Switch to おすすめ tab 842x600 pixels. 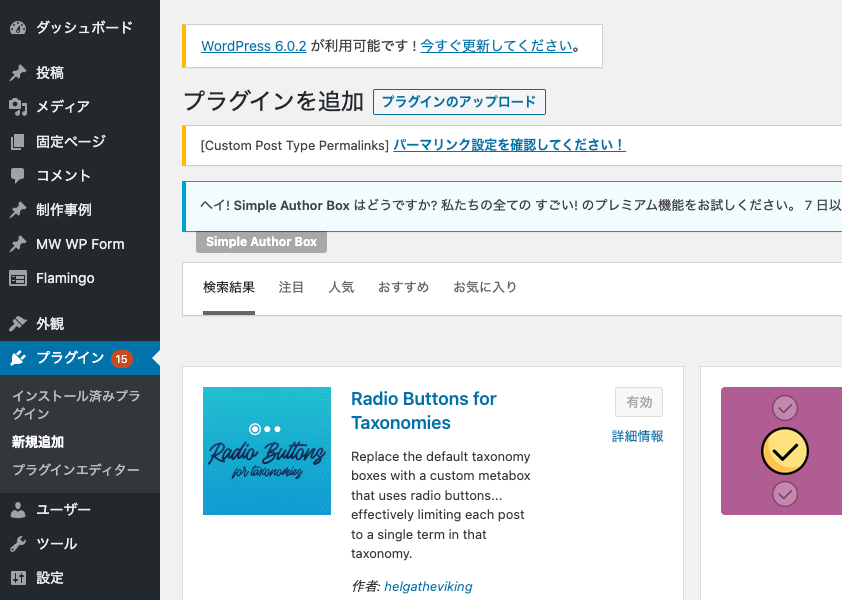click(404, 287)
